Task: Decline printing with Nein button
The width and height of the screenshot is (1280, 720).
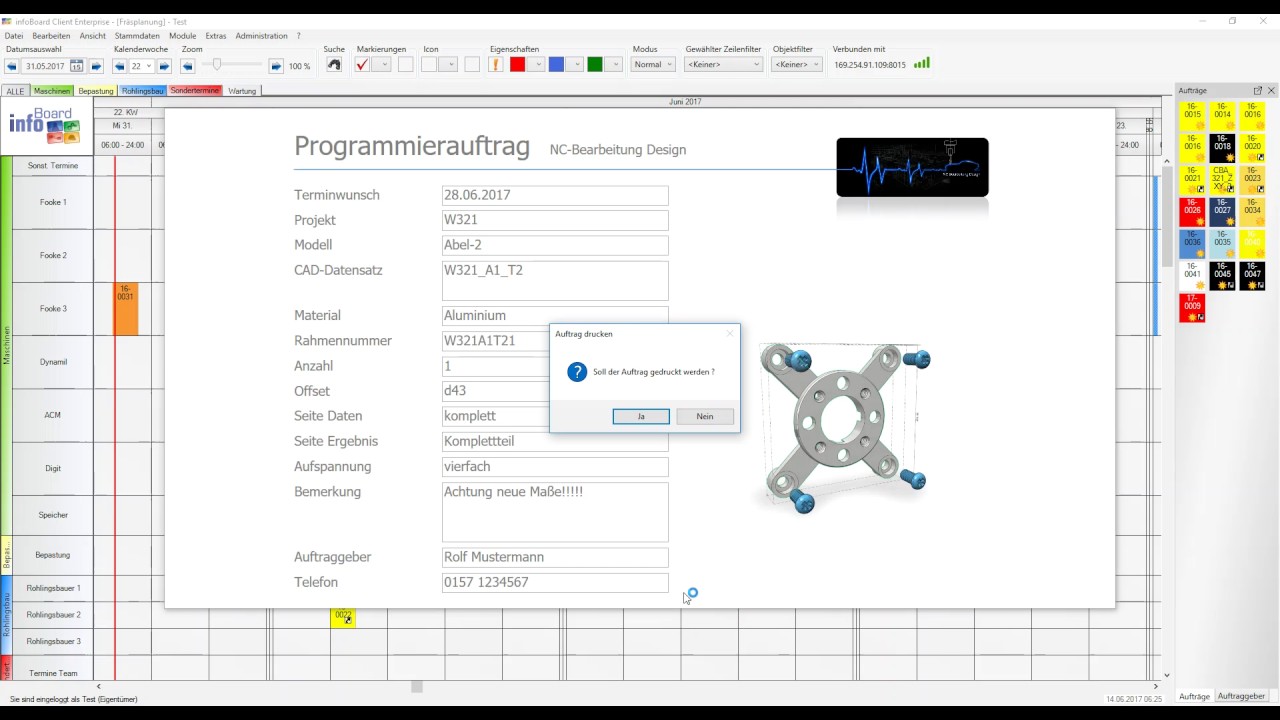Action: point(705,416)
